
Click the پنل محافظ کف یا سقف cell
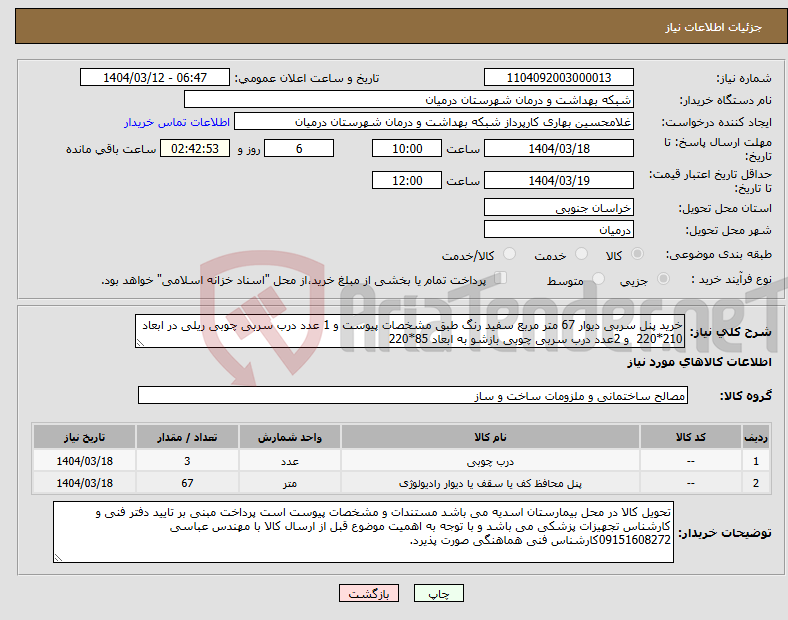(490, 483)
